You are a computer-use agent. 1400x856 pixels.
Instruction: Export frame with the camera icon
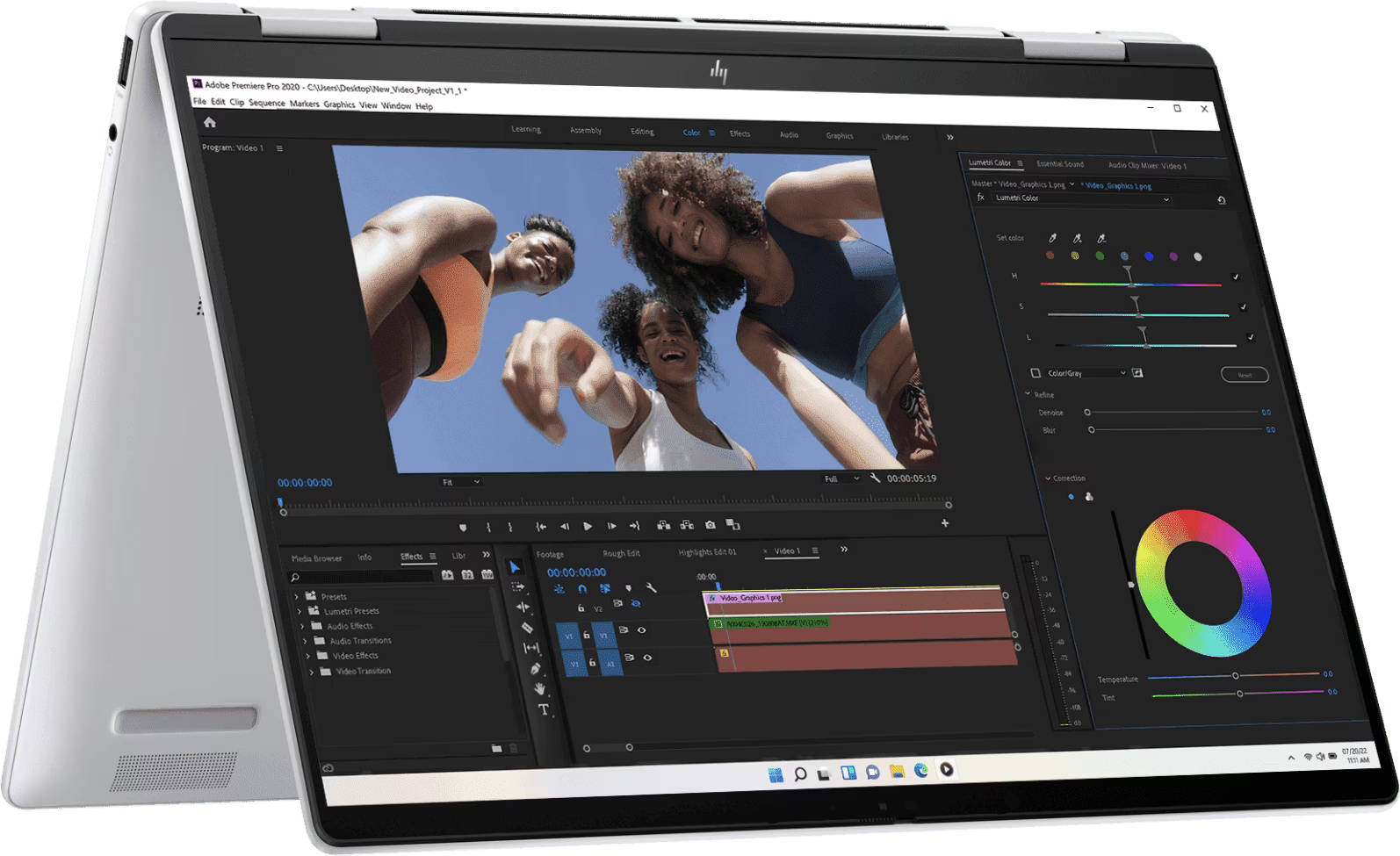[x=710, y=525]
